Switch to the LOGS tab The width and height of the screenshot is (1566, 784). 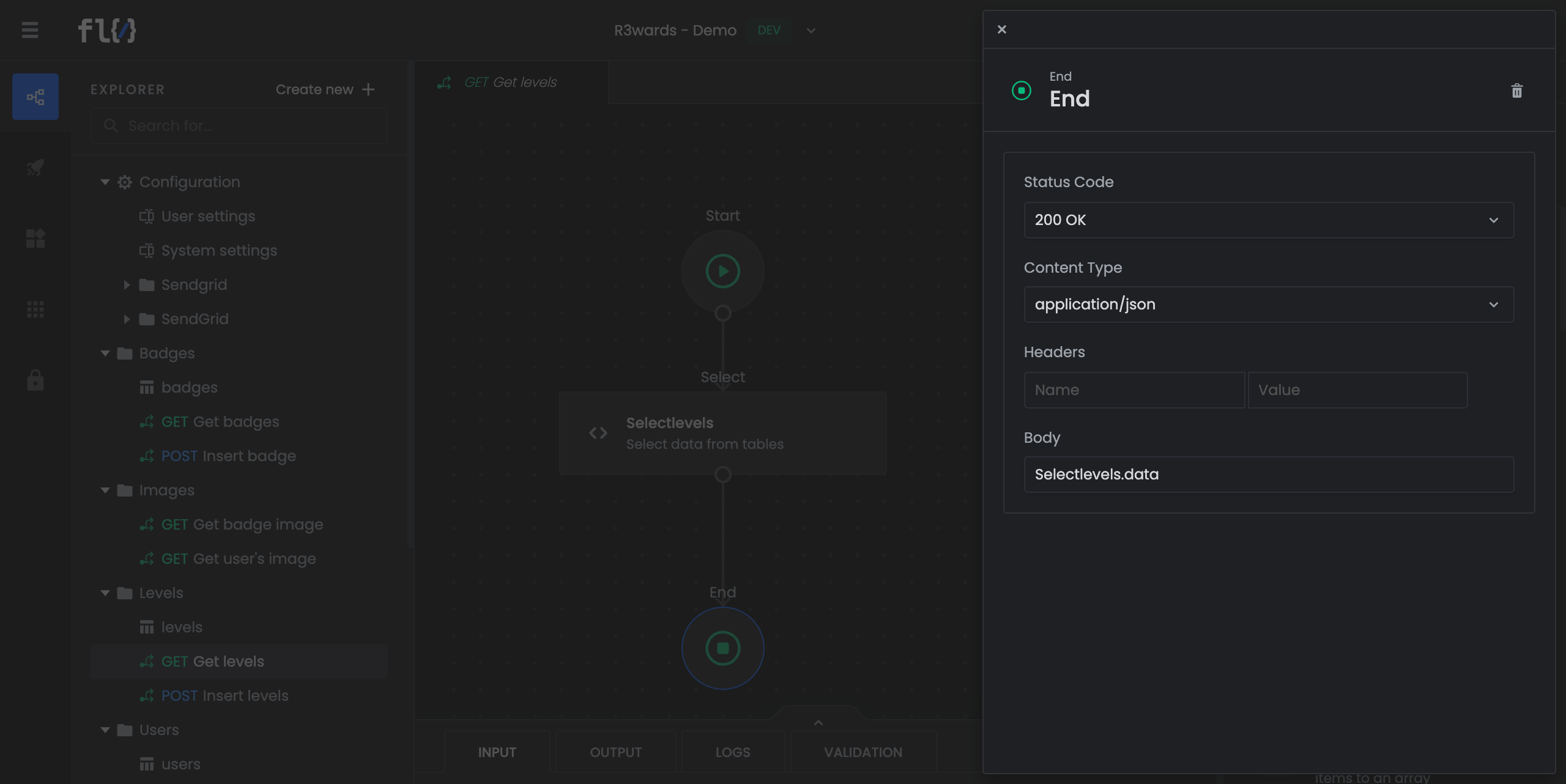(732, 752)
